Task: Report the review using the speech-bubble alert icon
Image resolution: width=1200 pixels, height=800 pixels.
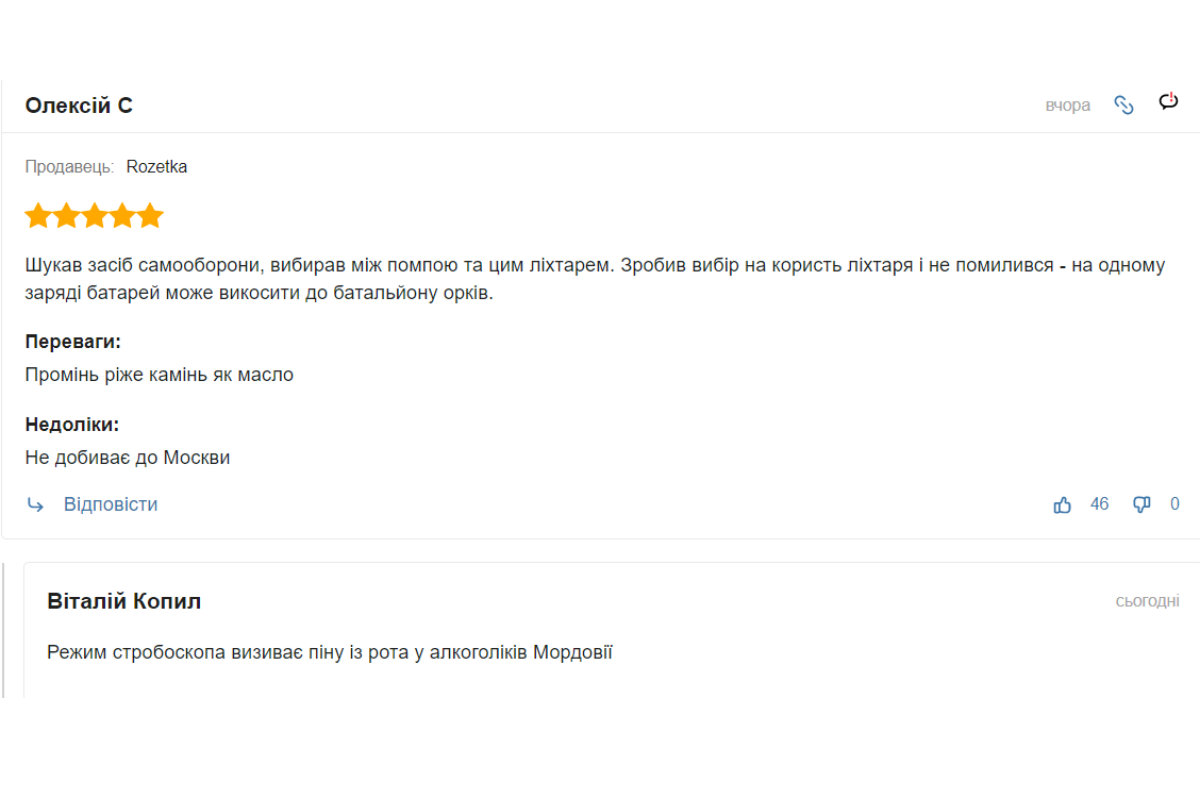Action: [x=1169, y=101]
